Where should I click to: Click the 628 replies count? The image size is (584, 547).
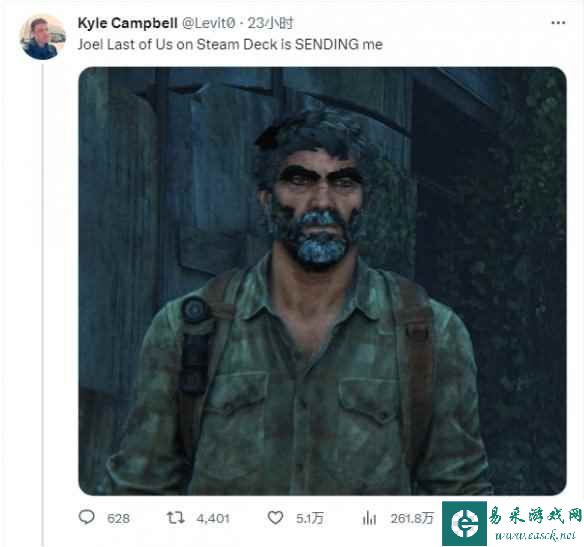(x=118, y=518)
